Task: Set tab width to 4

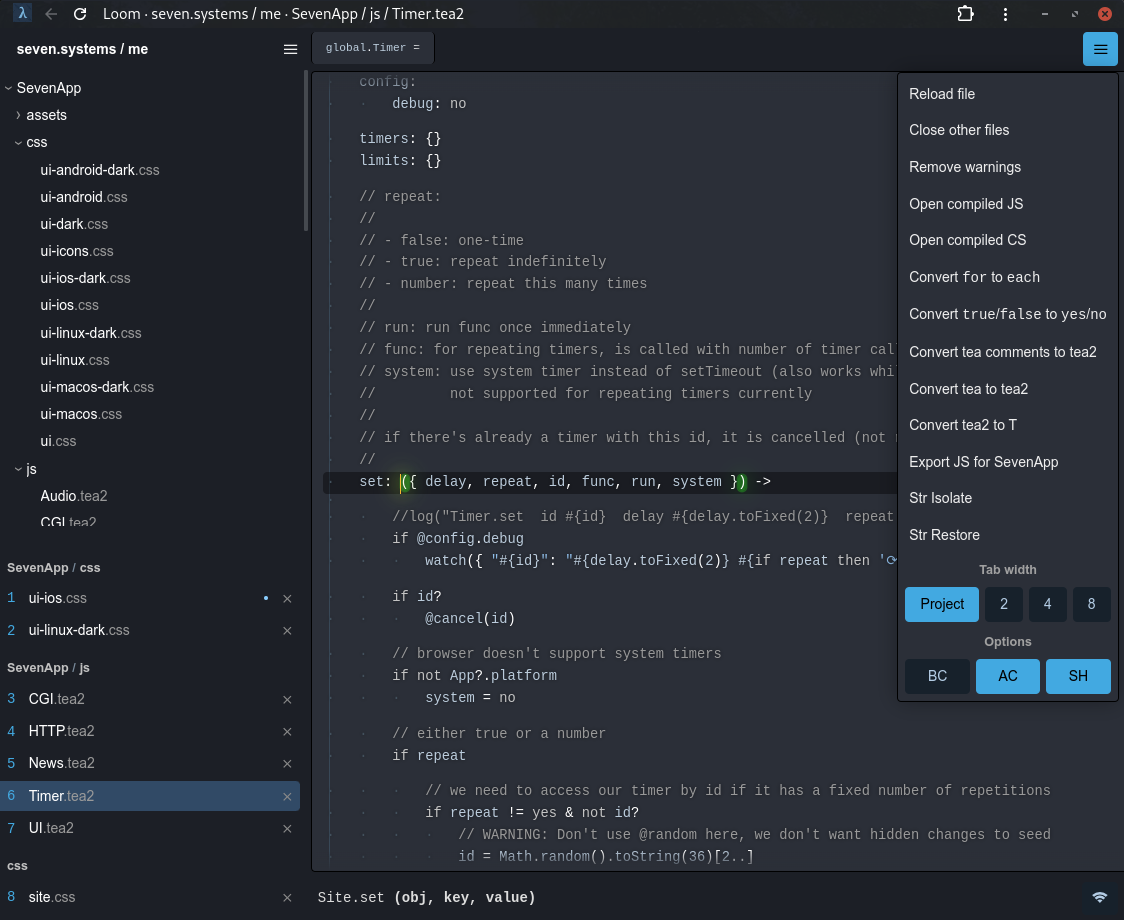Action: (x=1047, y=604)
